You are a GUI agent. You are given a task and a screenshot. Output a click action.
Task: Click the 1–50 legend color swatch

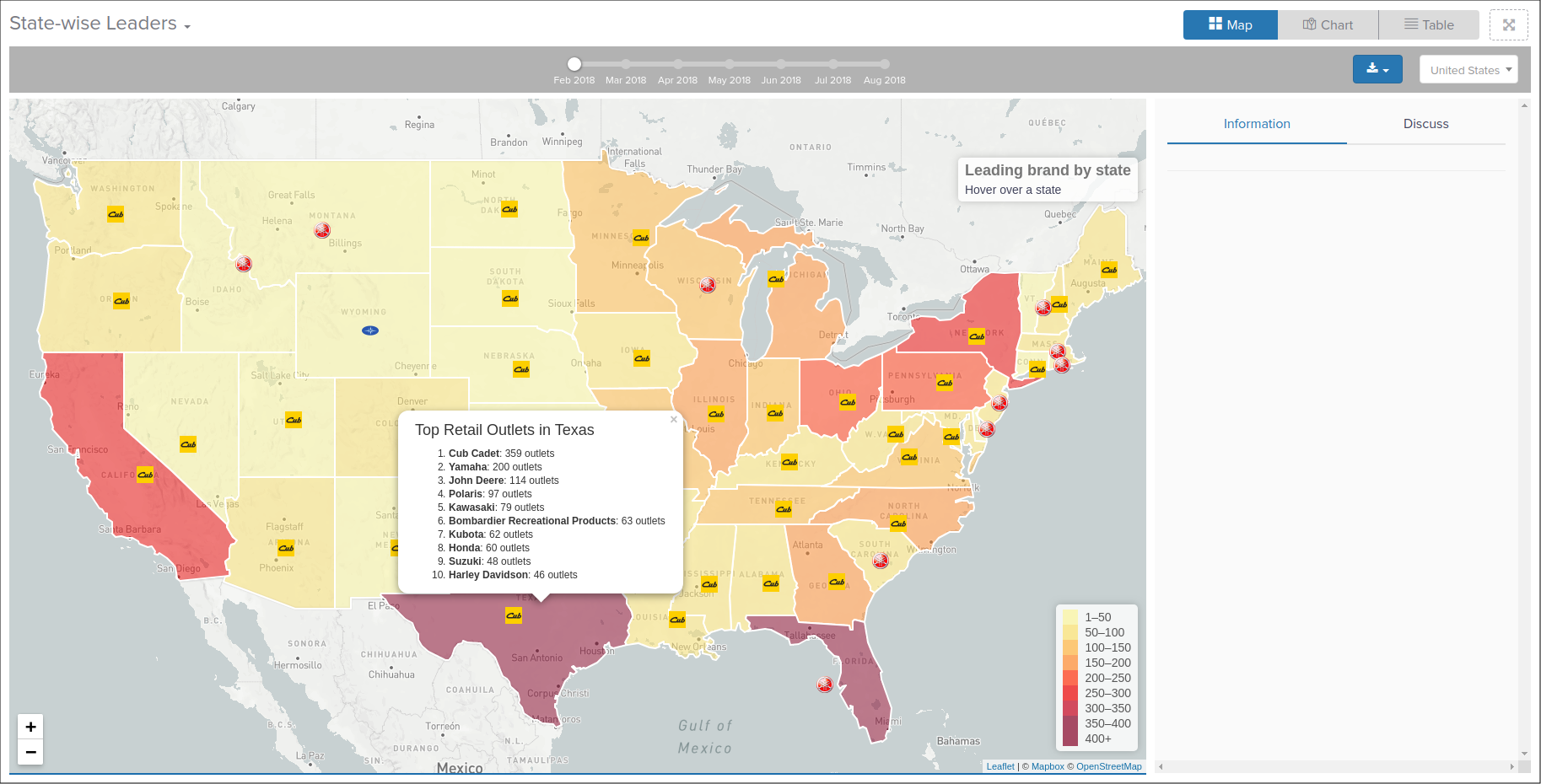click(1070, 617)
